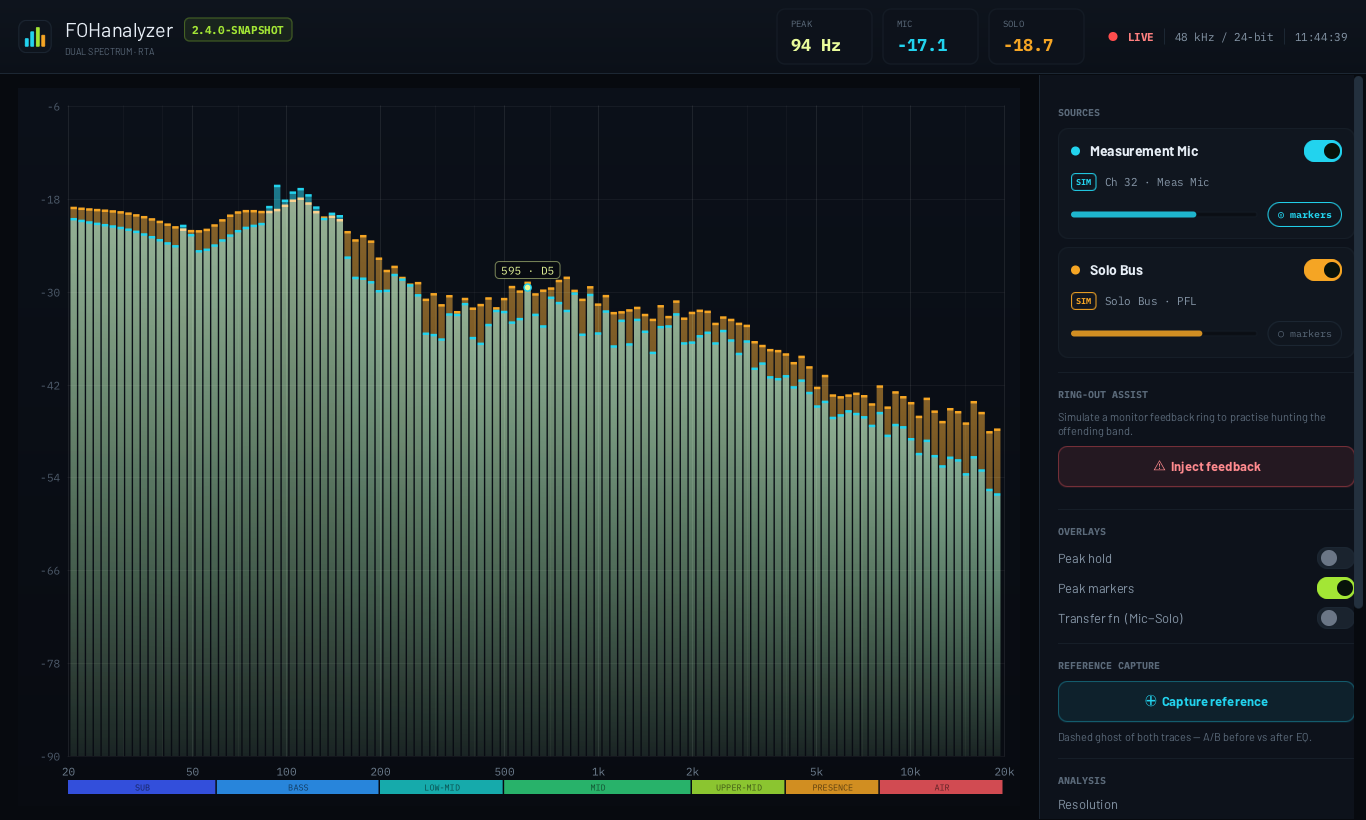Click the red LIVE status dot

click(x=1113, y=37)
